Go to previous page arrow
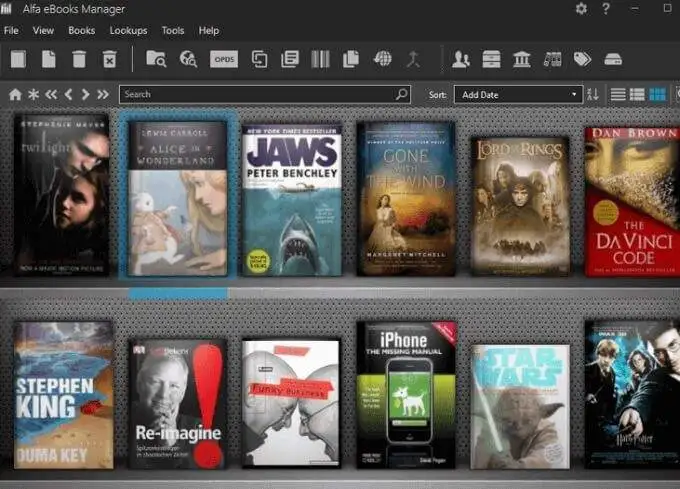Viewport: 680px width, 489px height. (69, 94)
